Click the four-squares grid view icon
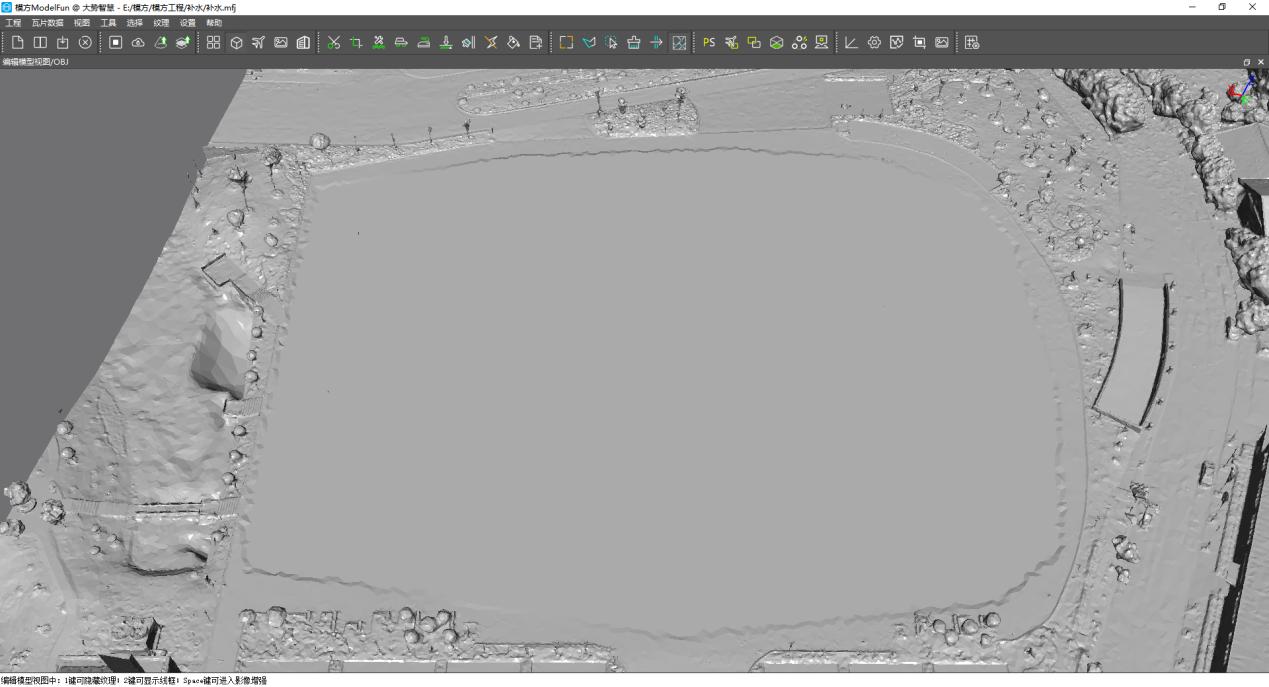 tap(214, 42)
